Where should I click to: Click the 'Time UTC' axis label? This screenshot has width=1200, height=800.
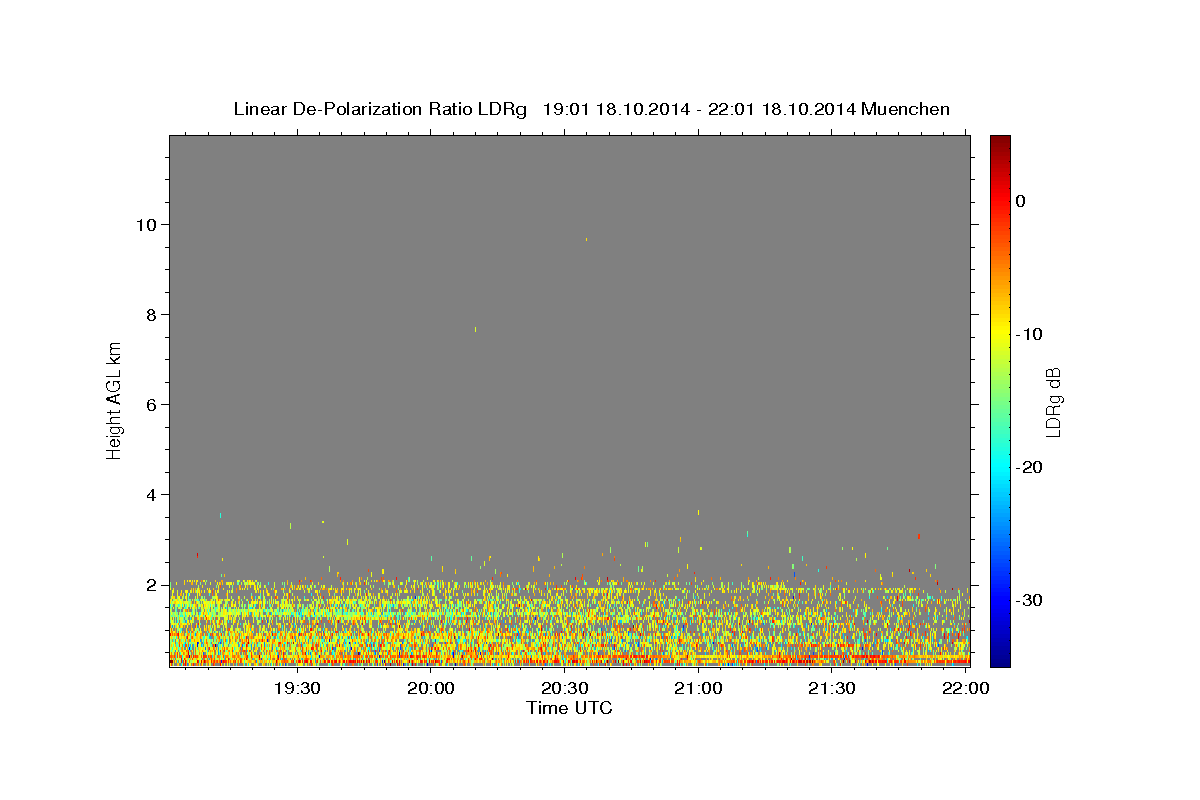[x=569, y=708]
